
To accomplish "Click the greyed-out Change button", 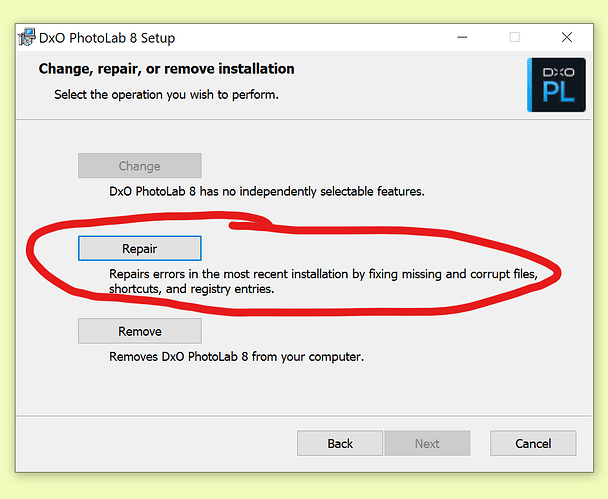I will (140, 166).
